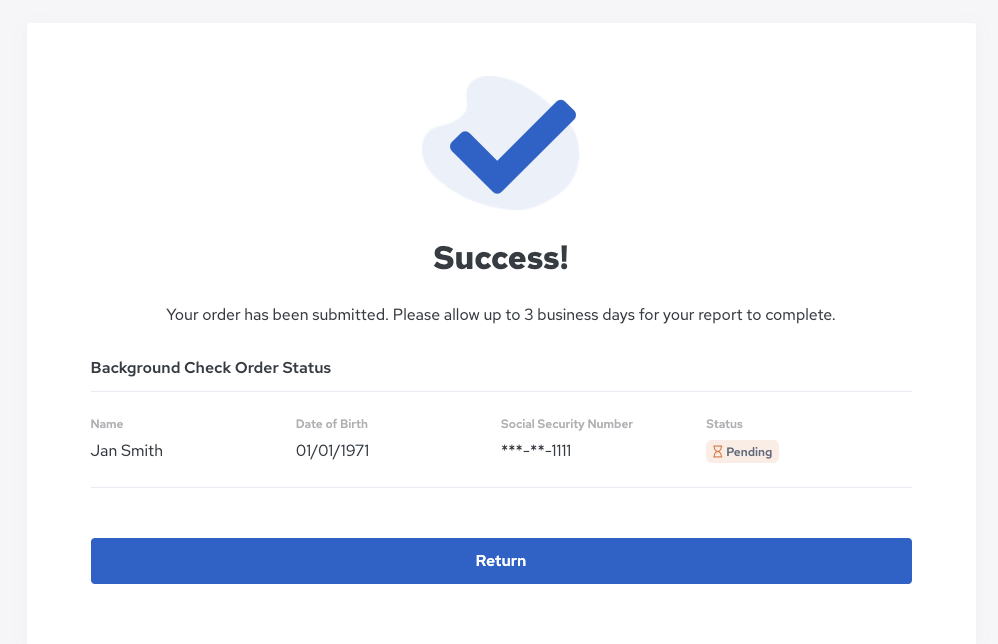Screen dimensions: 998x644
Task: Click the Social Security Number column label
Action: [x=567, y=424]
